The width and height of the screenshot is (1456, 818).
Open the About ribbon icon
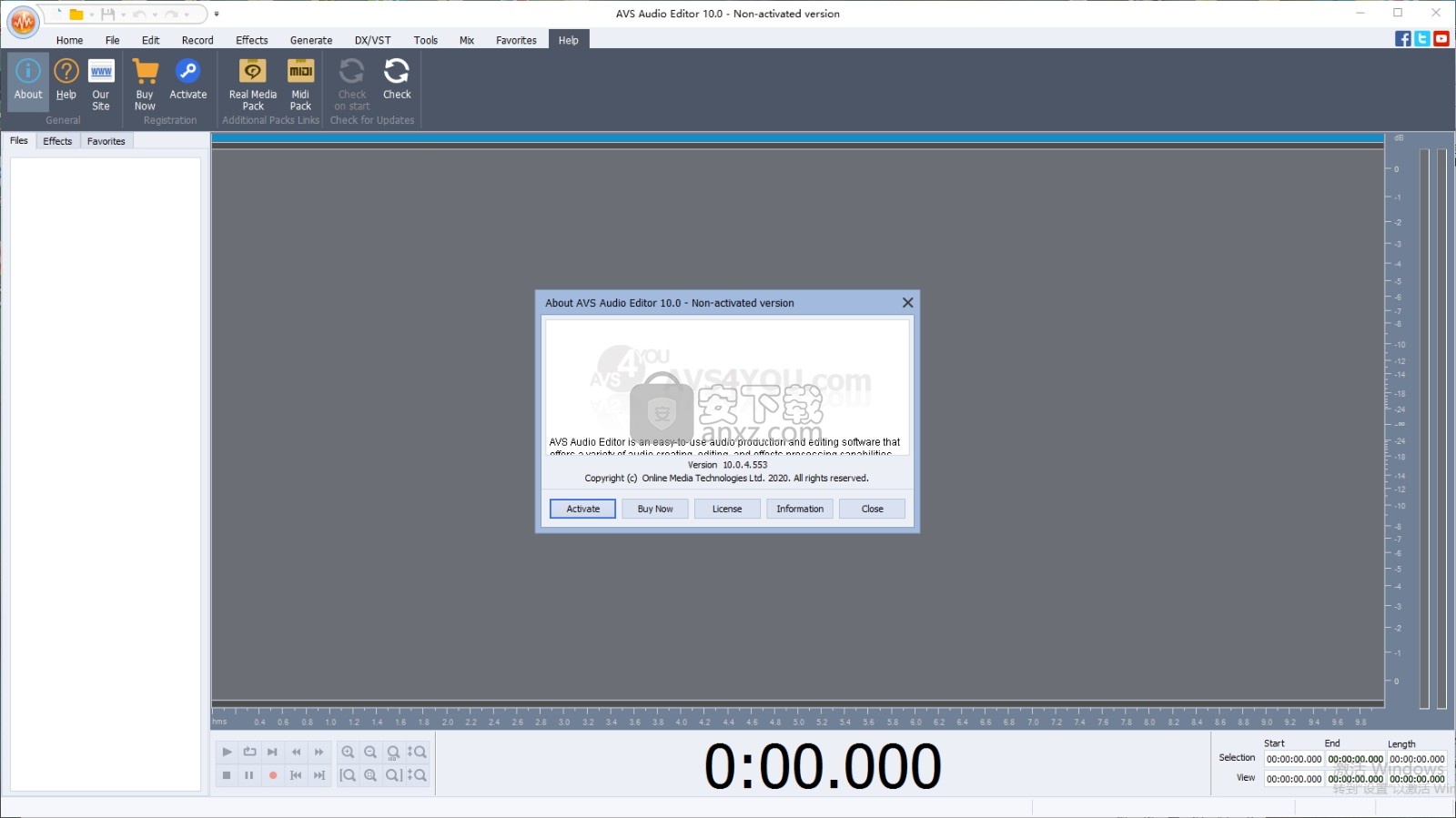pyautogui.click(x=28, y=80)
